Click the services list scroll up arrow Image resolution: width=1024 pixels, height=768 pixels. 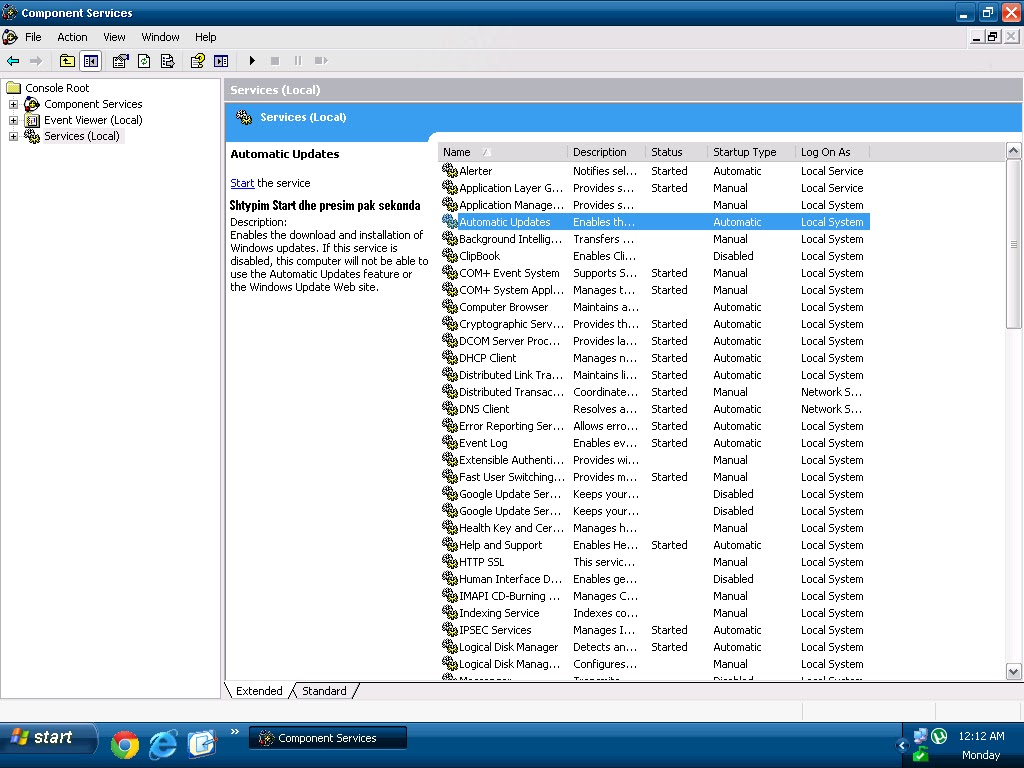tap(1013, 152)
